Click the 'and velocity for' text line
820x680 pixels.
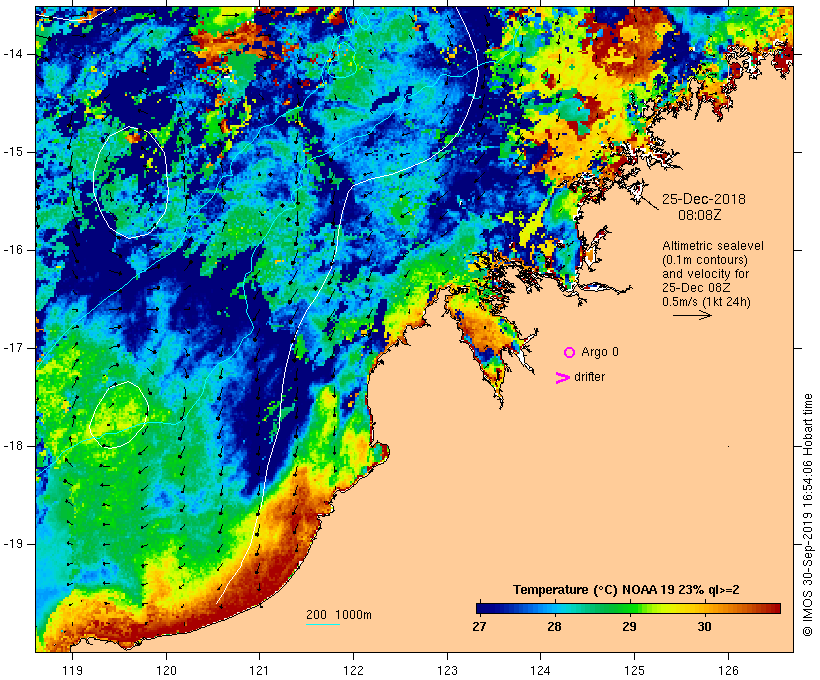coord(705,274)
